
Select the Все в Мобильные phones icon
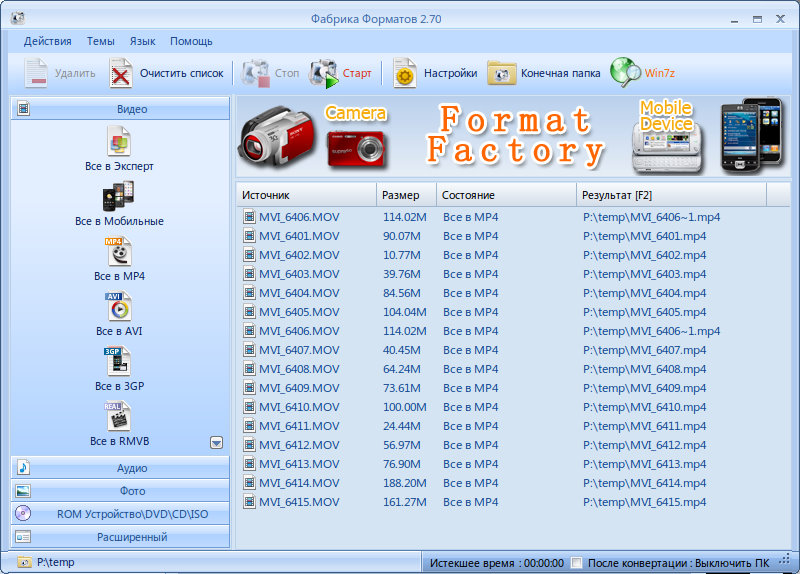[119, 195]
